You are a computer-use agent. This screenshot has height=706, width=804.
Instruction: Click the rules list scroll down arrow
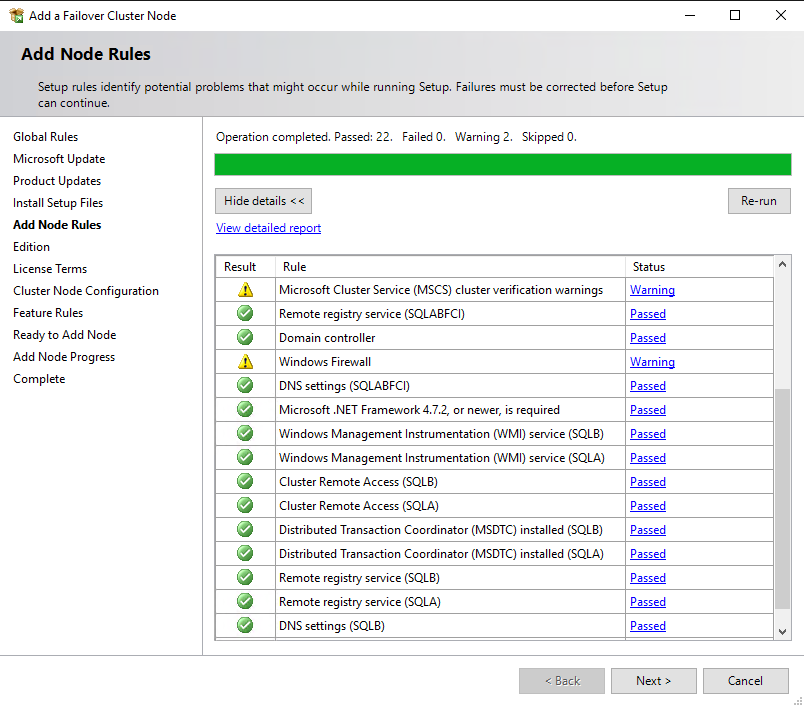pyautogui.click(x=782, y=632)
